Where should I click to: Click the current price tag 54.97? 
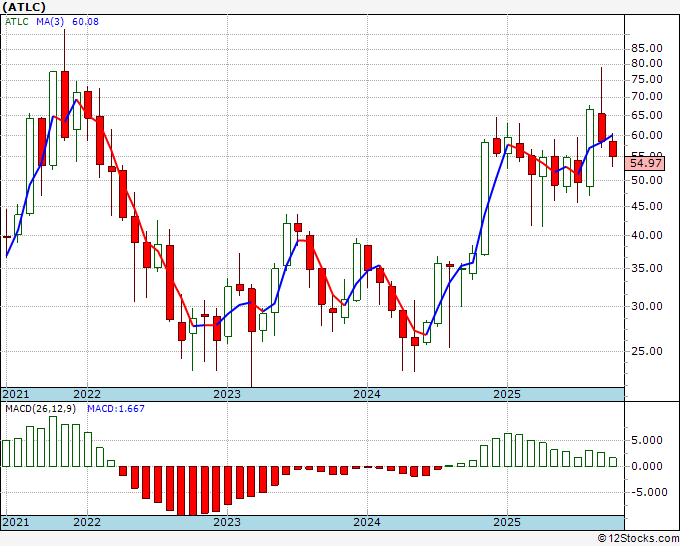(x=645, y=163)
